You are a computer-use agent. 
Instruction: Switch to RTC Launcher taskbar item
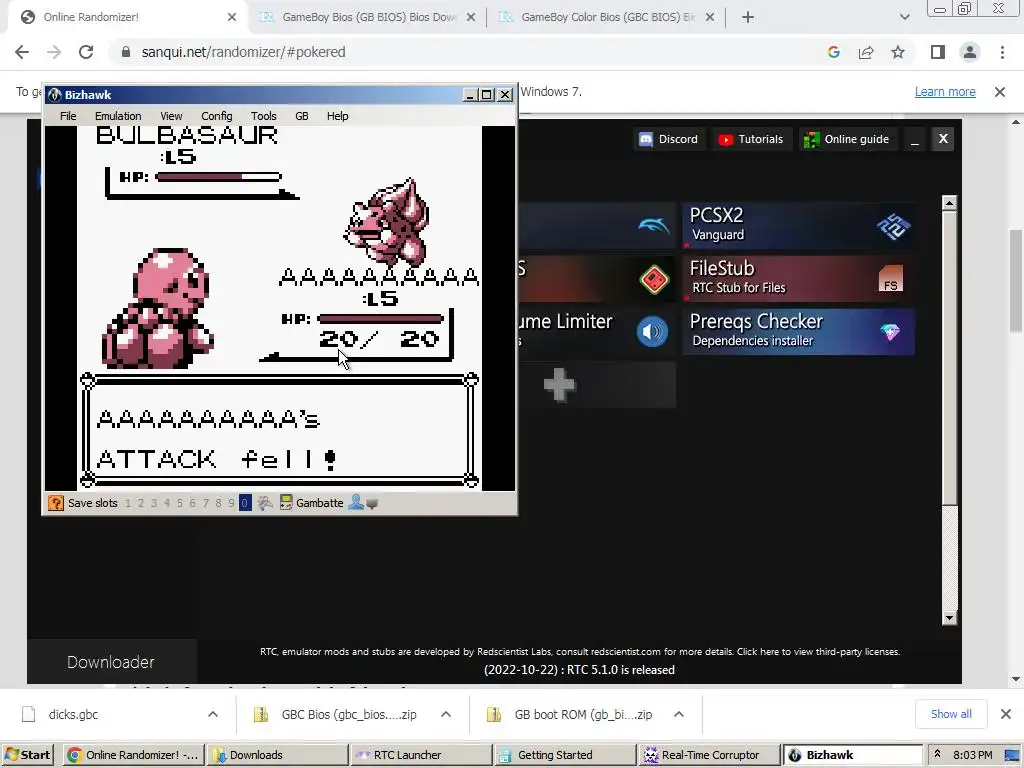[x=421, y=755]
